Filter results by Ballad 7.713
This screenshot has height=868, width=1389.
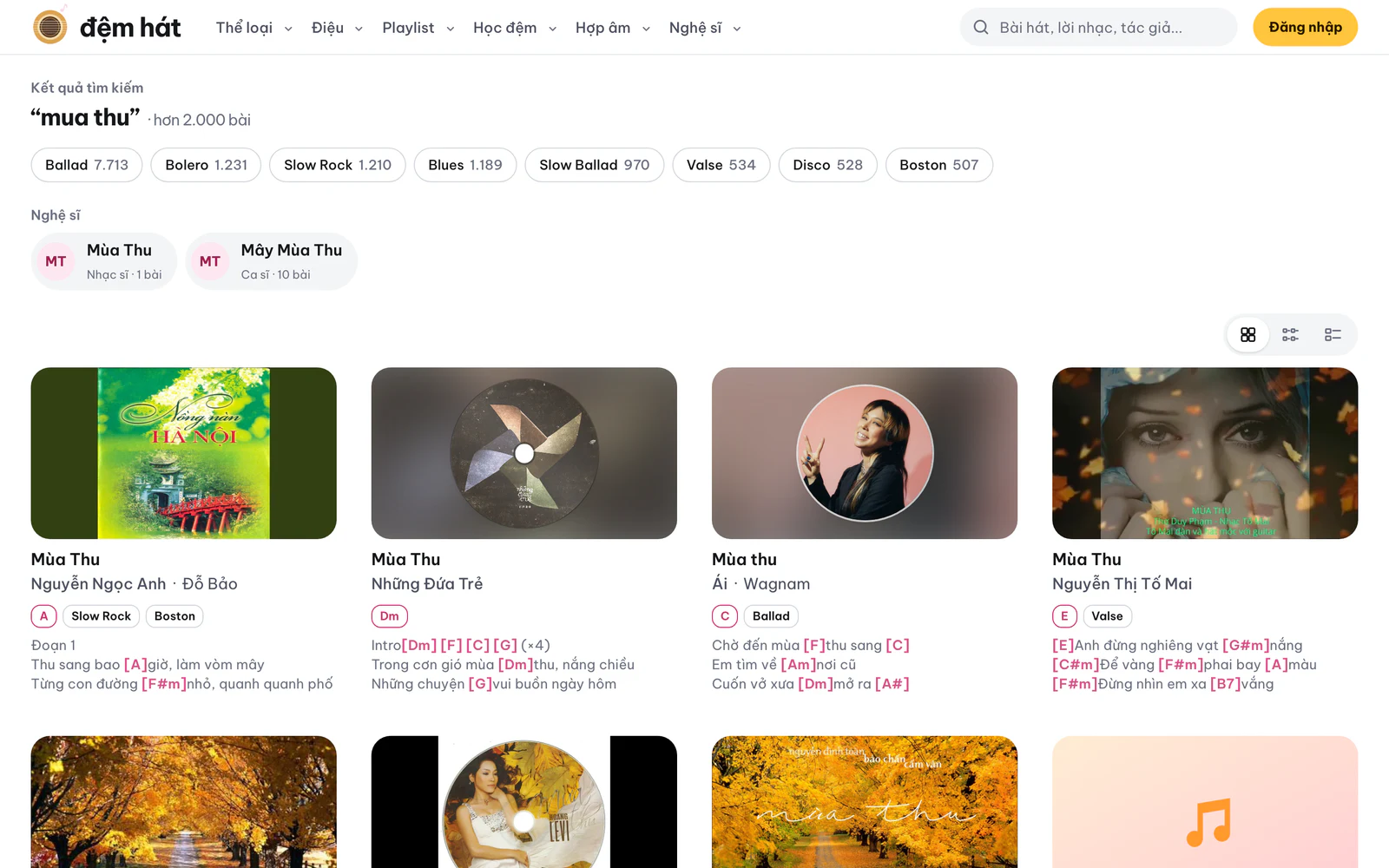click(x=87, y=165)
